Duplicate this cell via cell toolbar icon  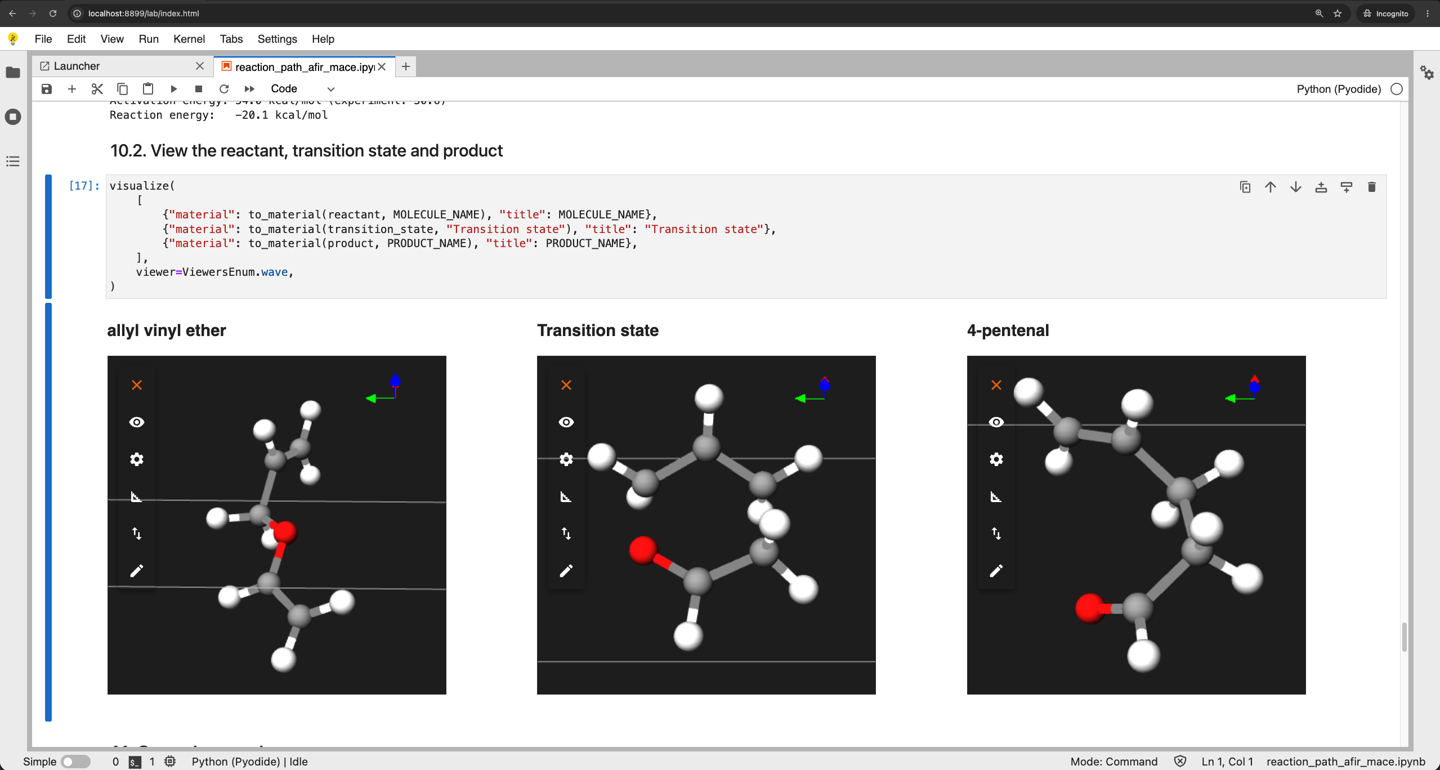pos(1245,187)
